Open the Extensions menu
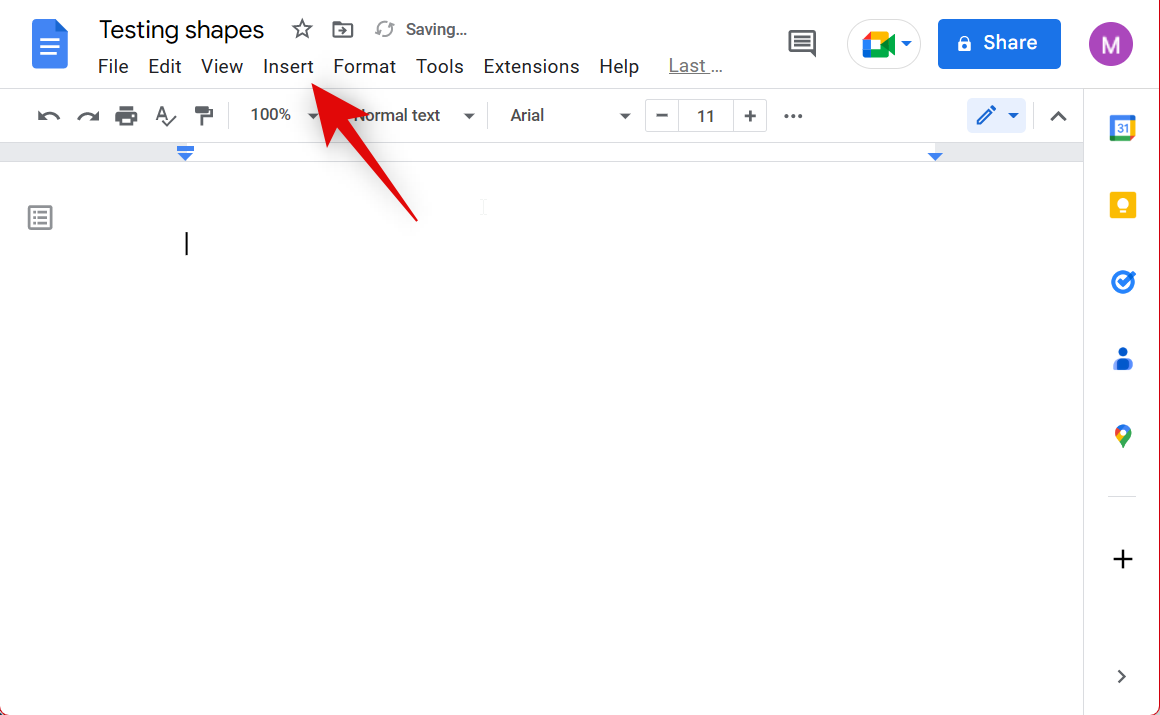This screenshot has width=1160, height=715. point(531,67)
